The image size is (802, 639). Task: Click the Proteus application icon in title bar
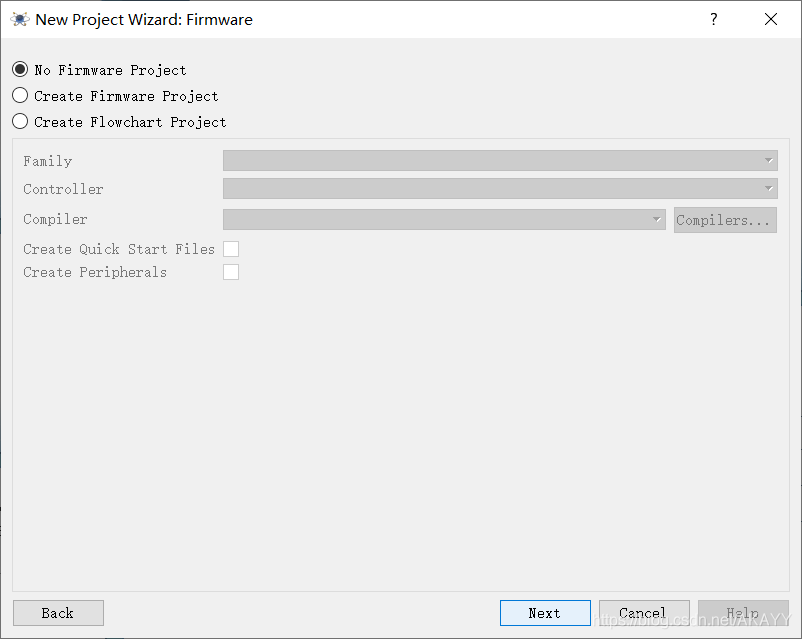[20, 19]
